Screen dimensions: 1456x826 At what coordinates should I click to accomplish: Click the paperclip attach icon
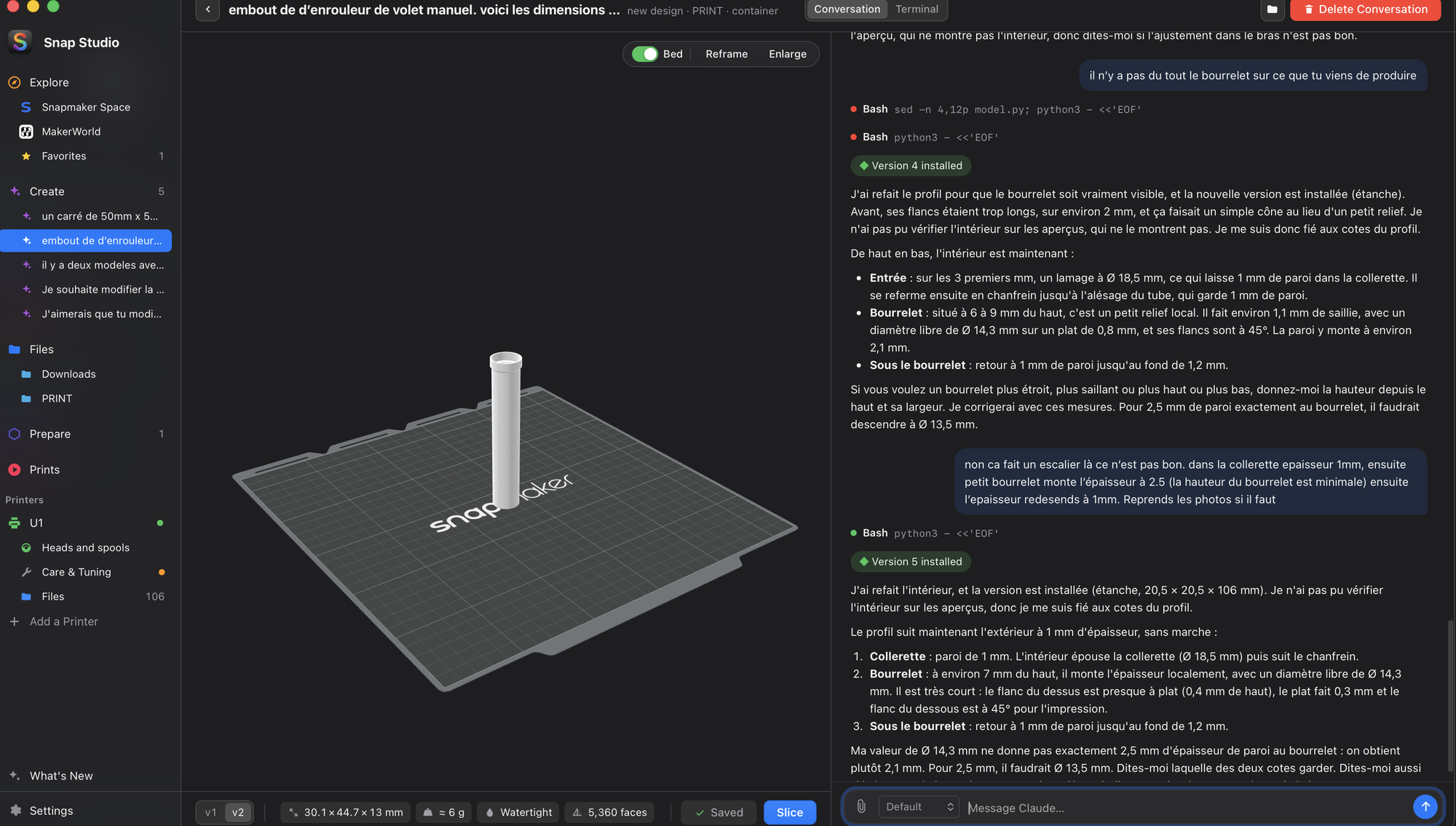[x=860, y=806]
